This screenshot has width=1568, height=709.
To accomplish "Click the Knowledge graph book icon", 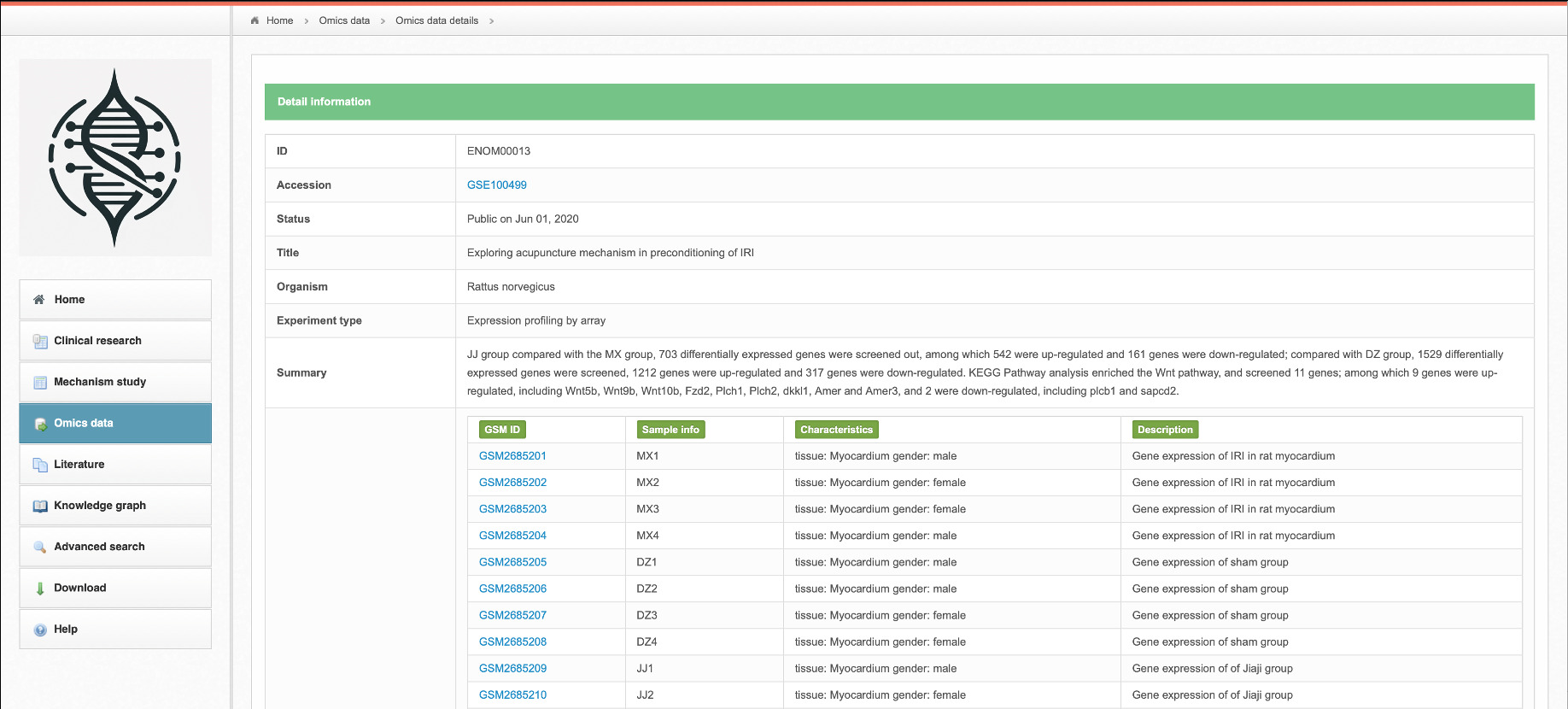I will tap(40, 506).
